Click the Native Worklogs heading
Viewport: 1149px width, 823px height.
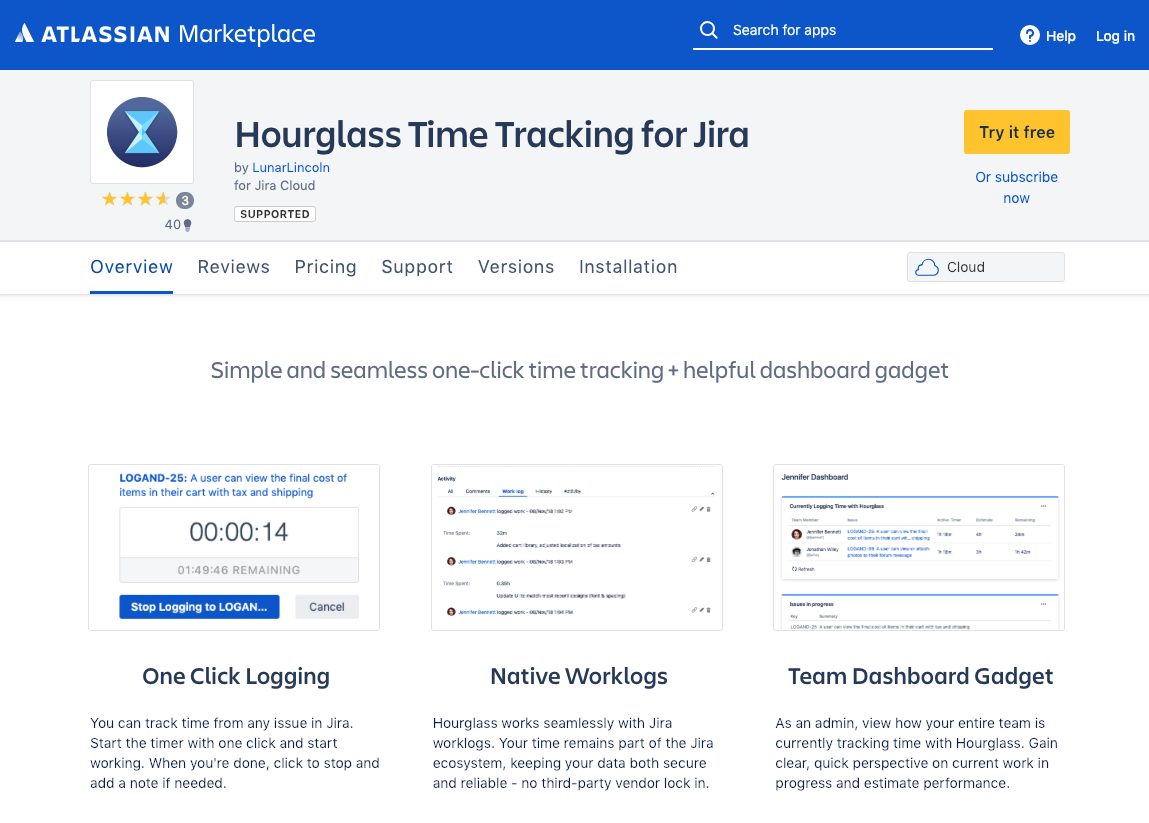coord(579,676)
